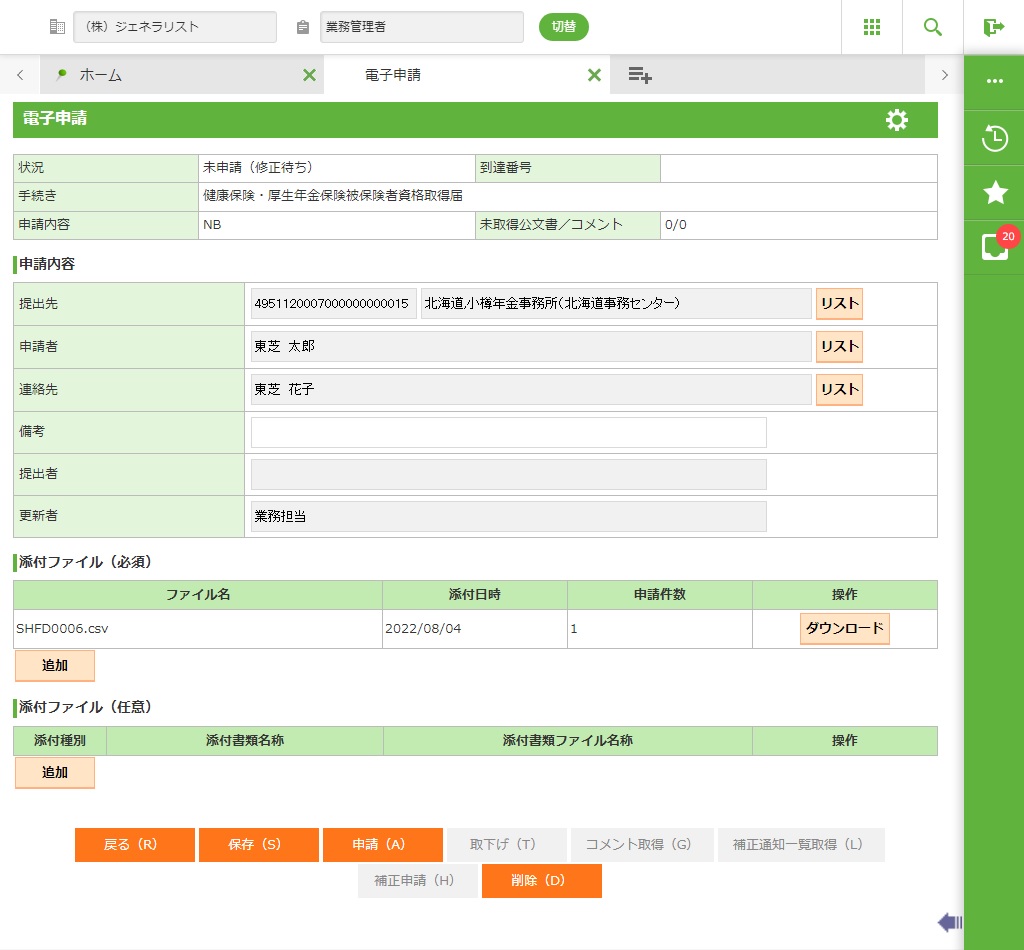The width and height of the screenshot is (1024, 950).
Task: Click the three-dots more icon in sidebar
Action: coord(994,81)
